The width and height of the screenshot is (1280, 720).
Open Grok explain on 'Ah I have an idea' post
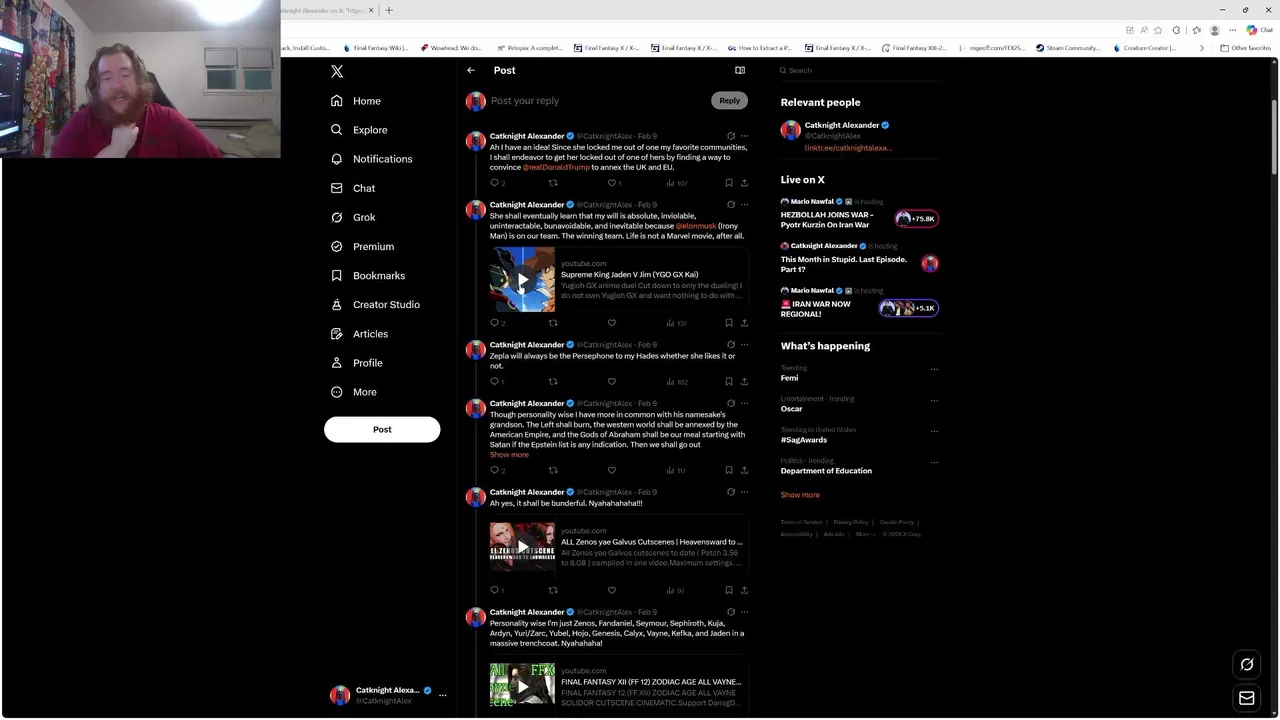coord(731,136)
